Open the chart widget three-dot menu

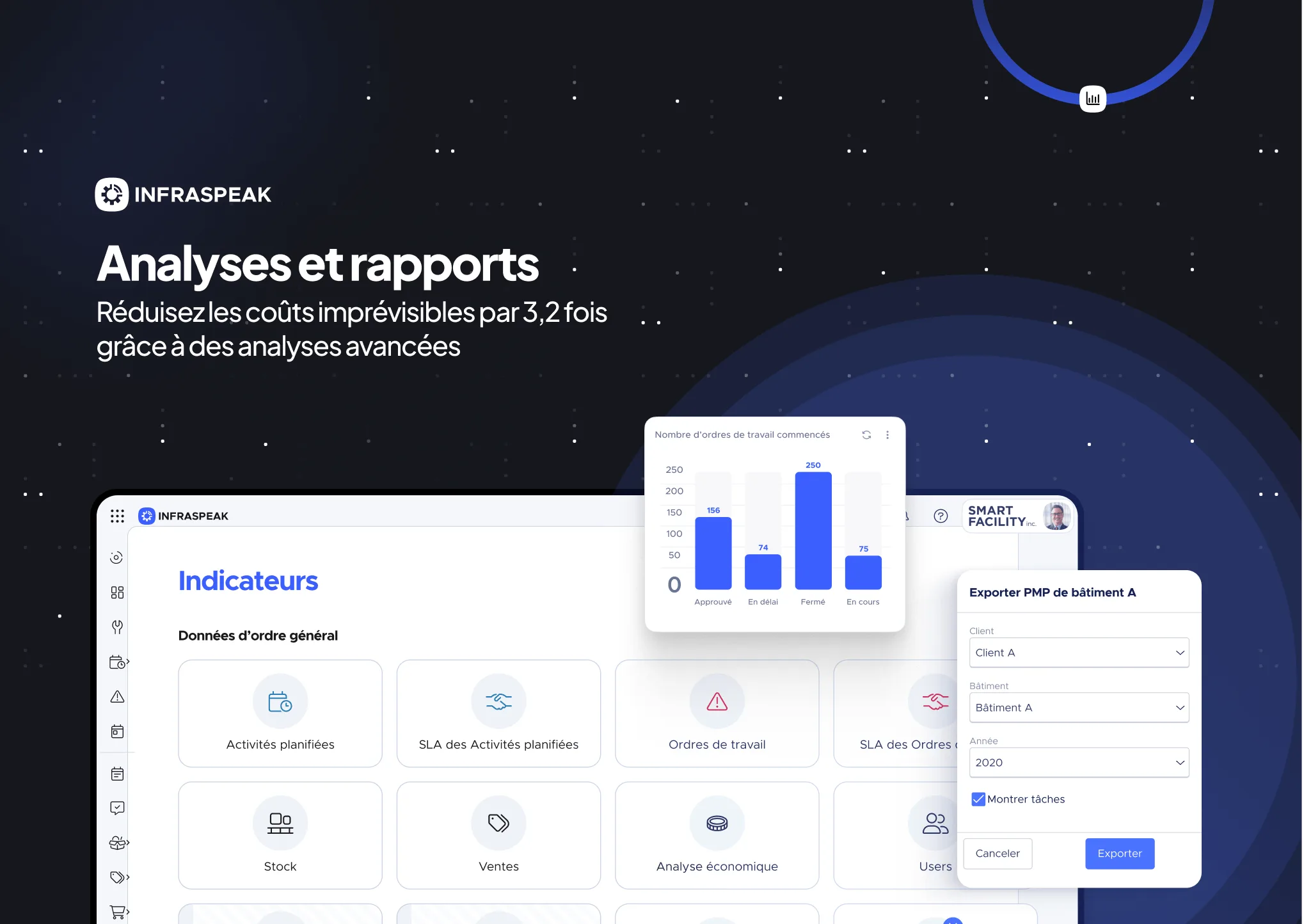click(887, 434)
